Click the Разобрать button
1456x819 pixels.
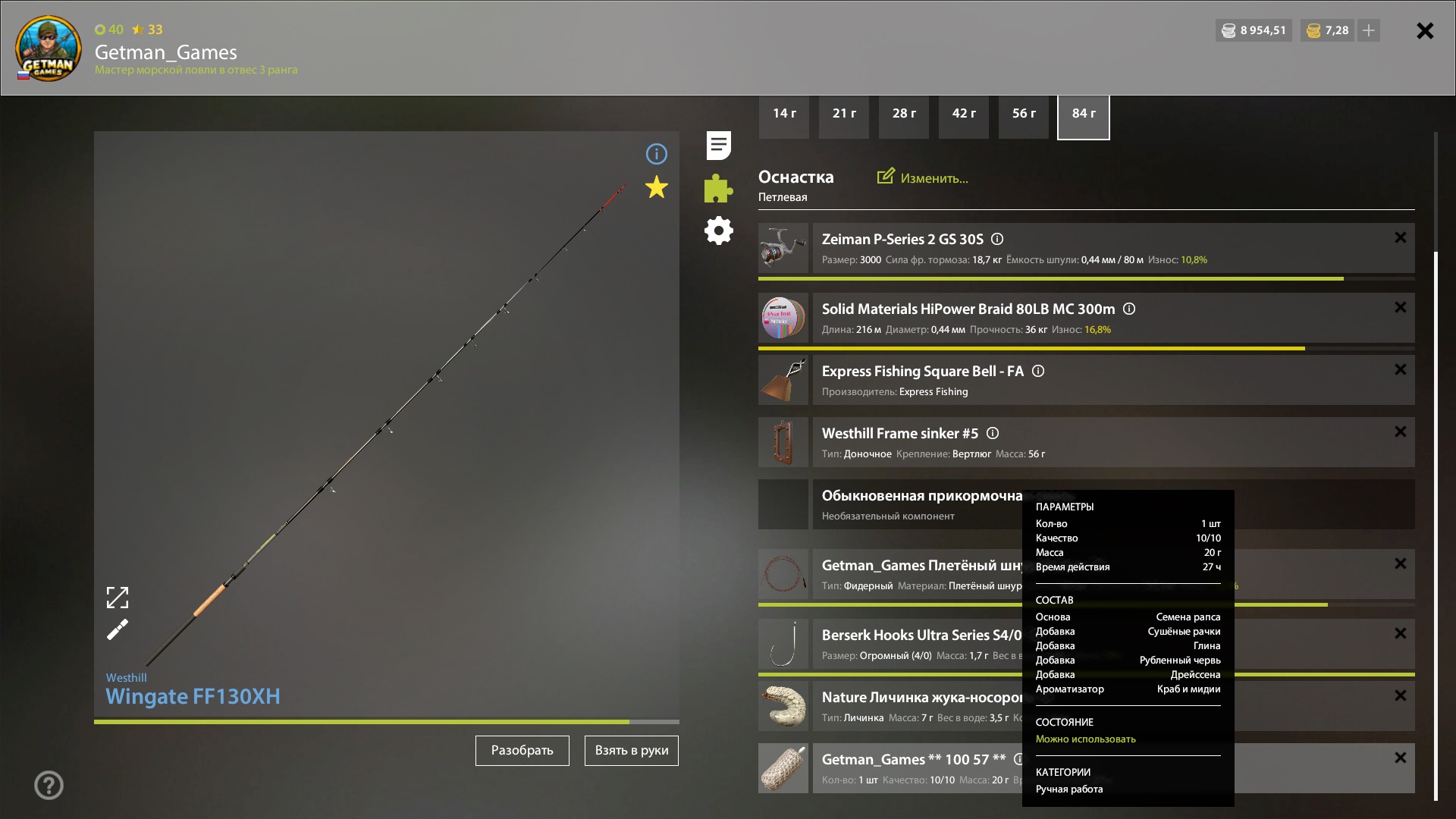pyautogui.click(x=522, y=751)
